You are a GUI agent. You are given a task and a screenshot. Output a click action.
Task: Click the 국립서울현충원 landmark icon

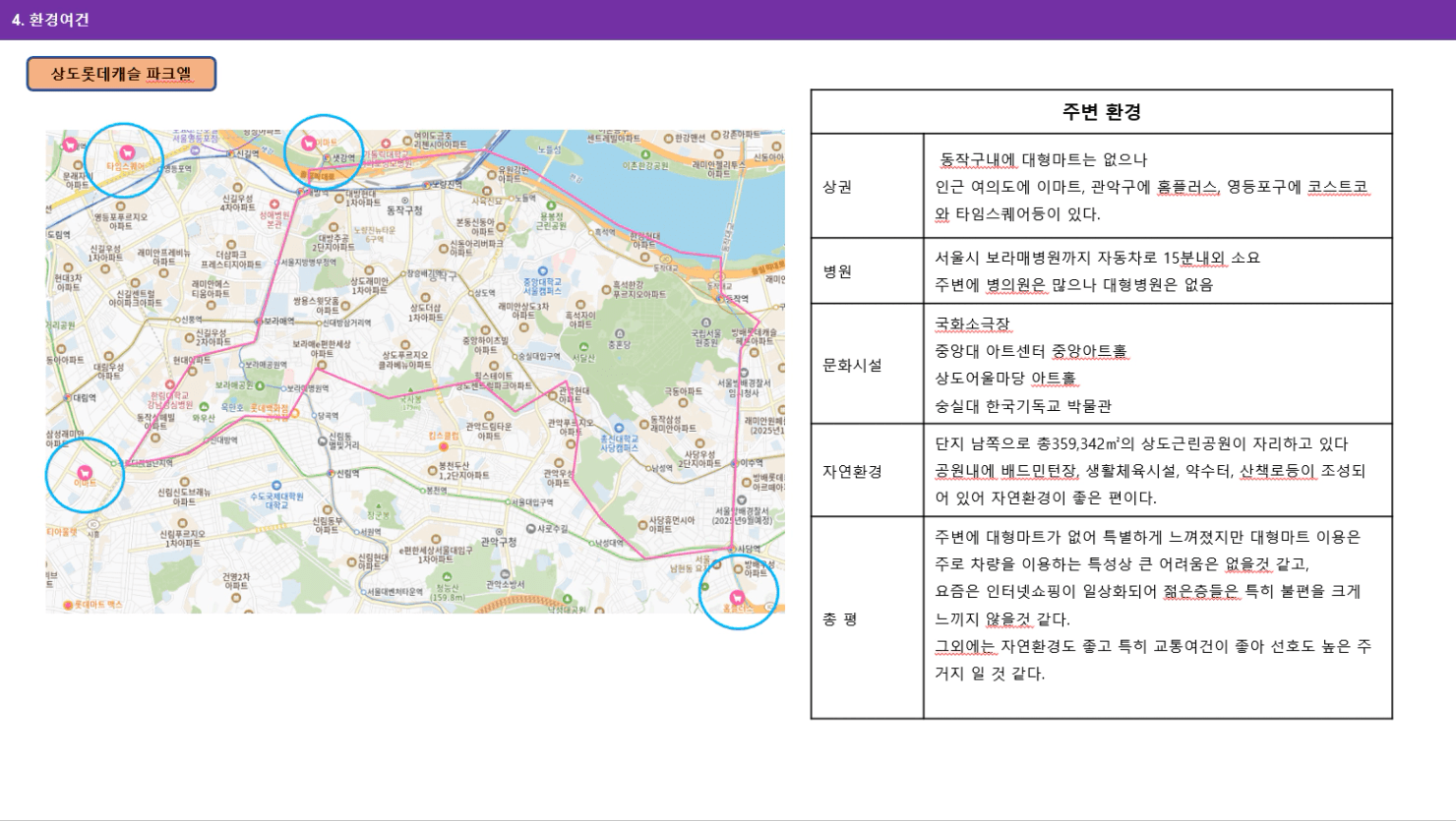tap(705, 323)
